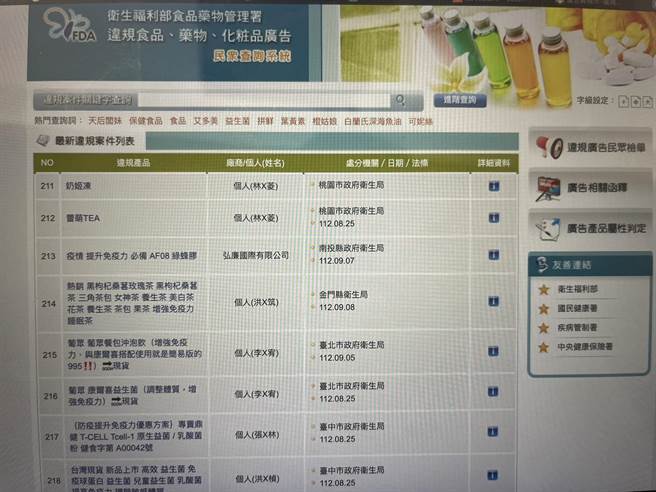Viewport: 656px width, 492px height.
Task: Click product cell 蕾萌TEA
Action: coord(83,218)
